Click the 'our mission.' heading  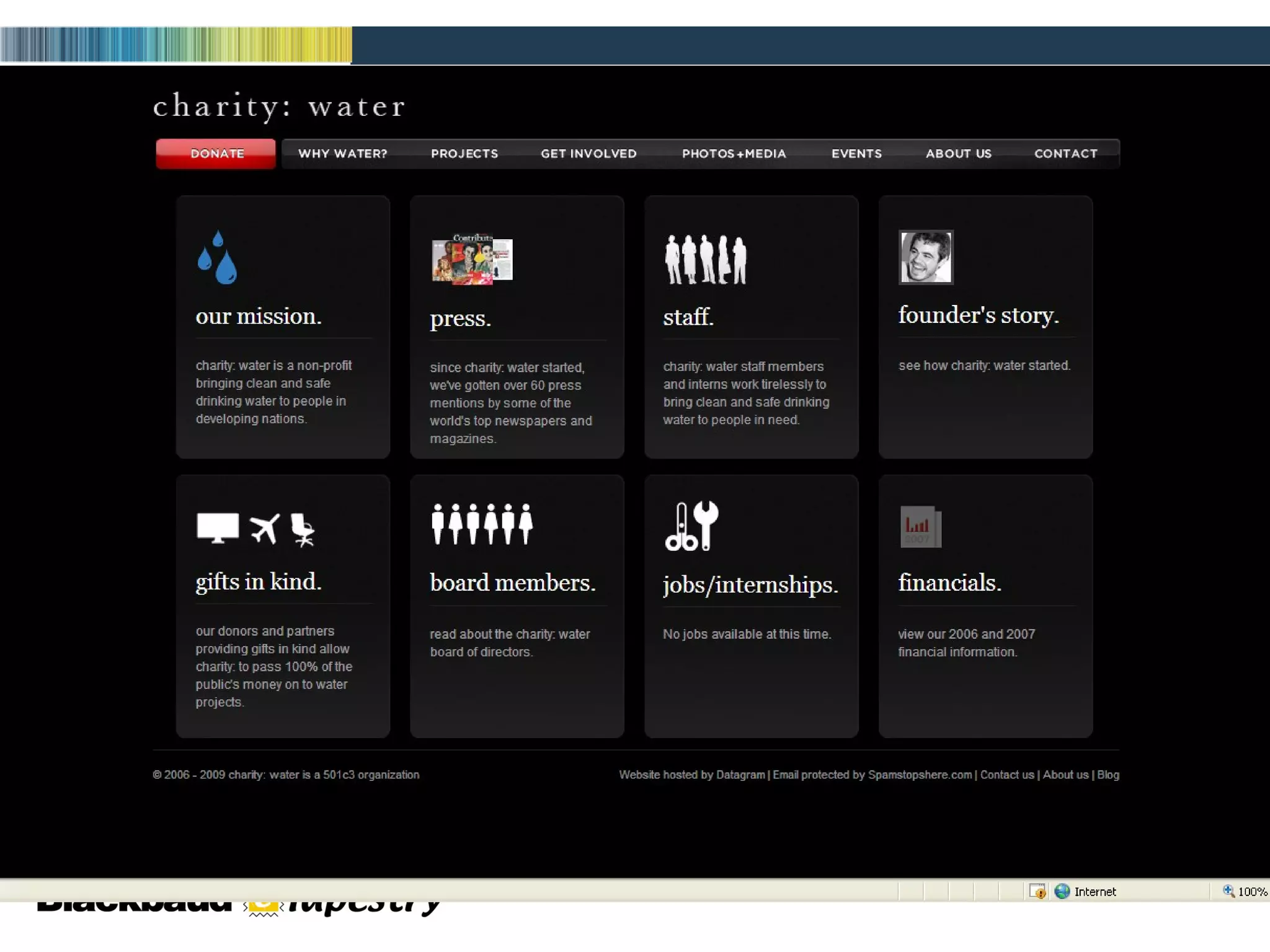pyautogui.click(x=259, y=316)
